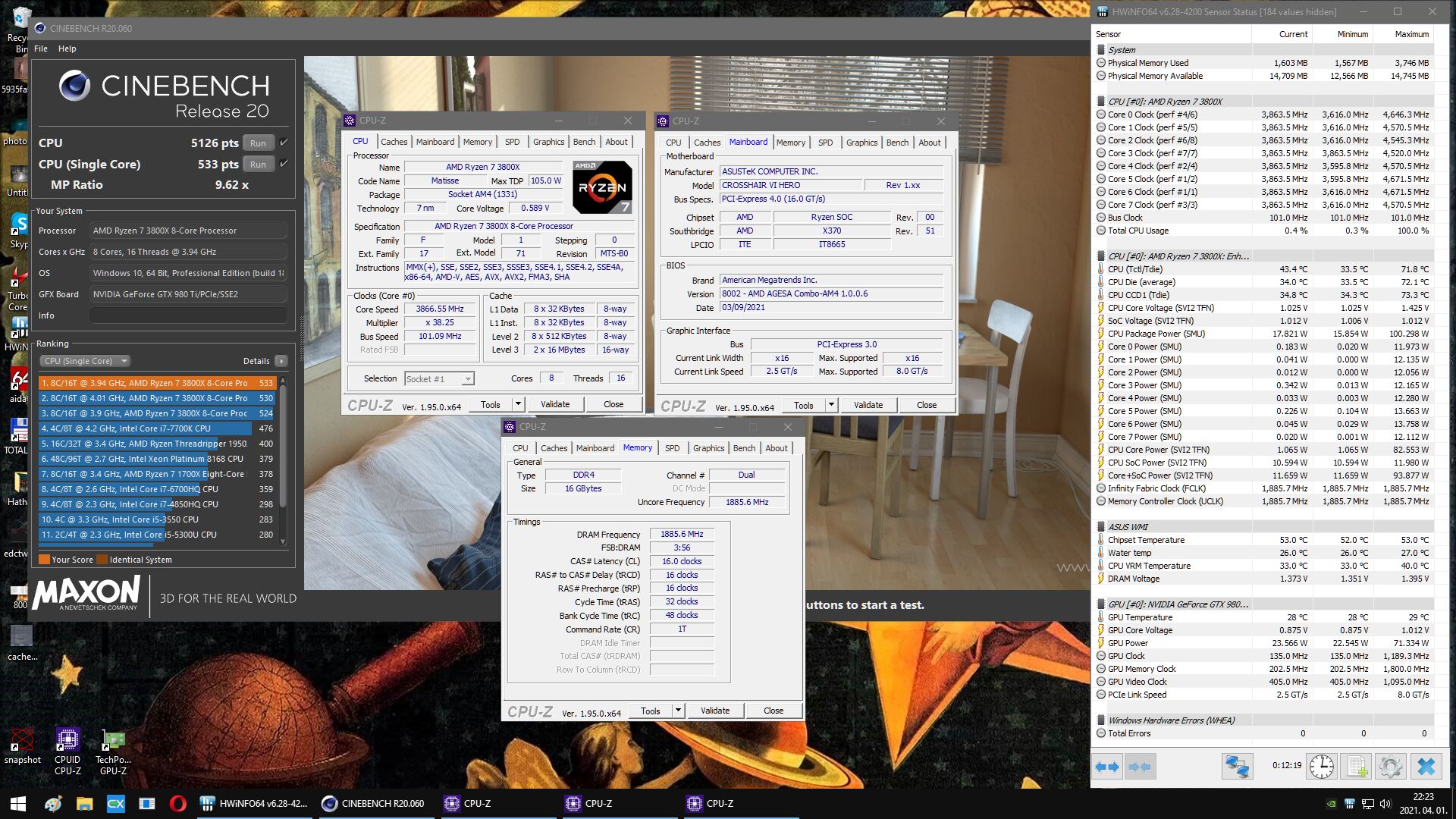Select CPU (Tctl/Tdie) sensor row
The image size is (1456, 819).
(1263, 269)
